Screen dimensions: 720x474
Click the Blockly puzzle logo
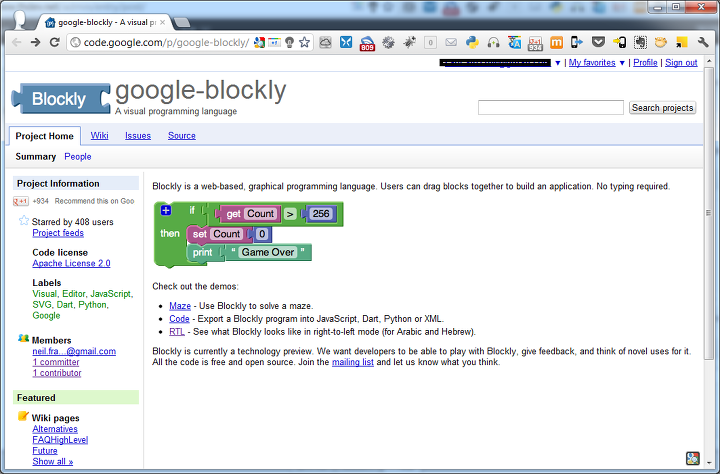(x=61, y=98)
